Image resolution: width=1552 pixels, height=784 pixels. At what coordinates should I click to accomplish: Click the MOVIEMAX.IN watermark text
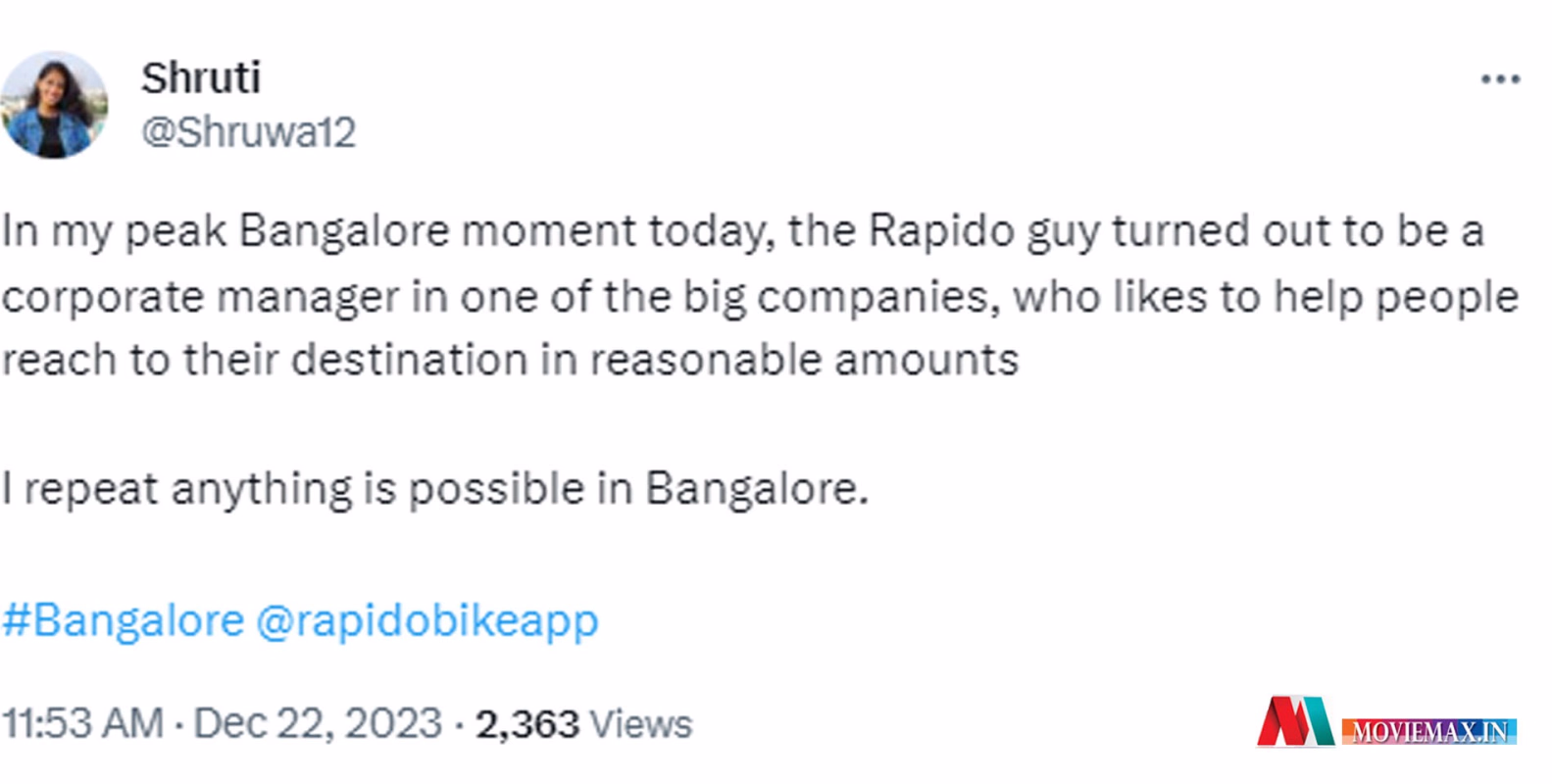coord(1429,732)
